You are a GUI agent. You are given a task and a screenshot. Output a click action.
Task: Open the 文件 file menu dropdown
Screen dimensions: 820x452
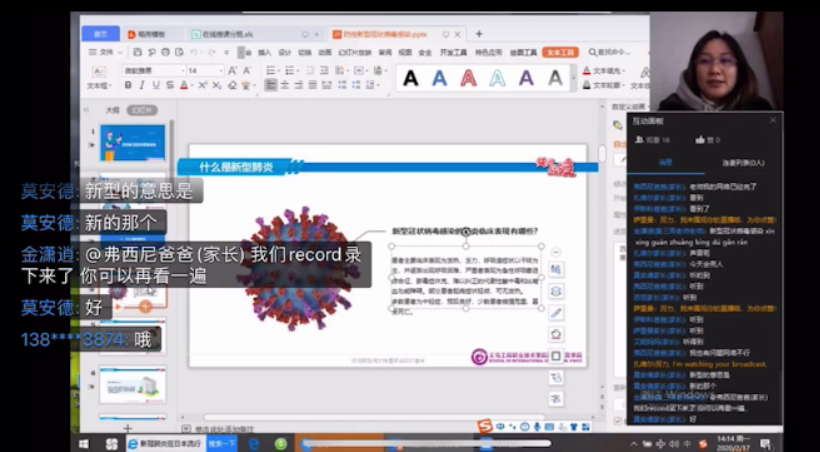tap(105, 52)
